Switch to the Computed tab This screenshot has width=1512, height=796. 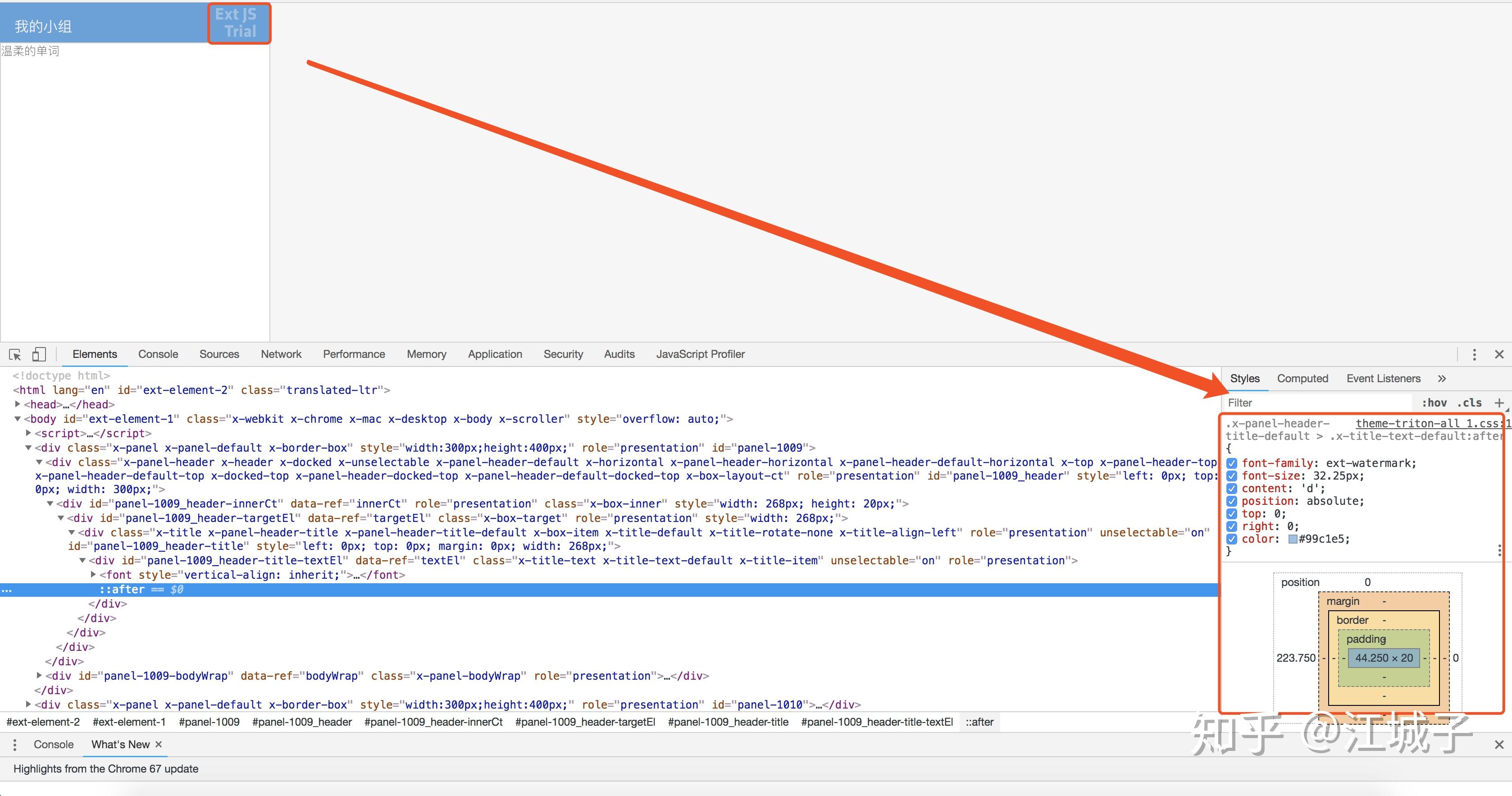1303,379
